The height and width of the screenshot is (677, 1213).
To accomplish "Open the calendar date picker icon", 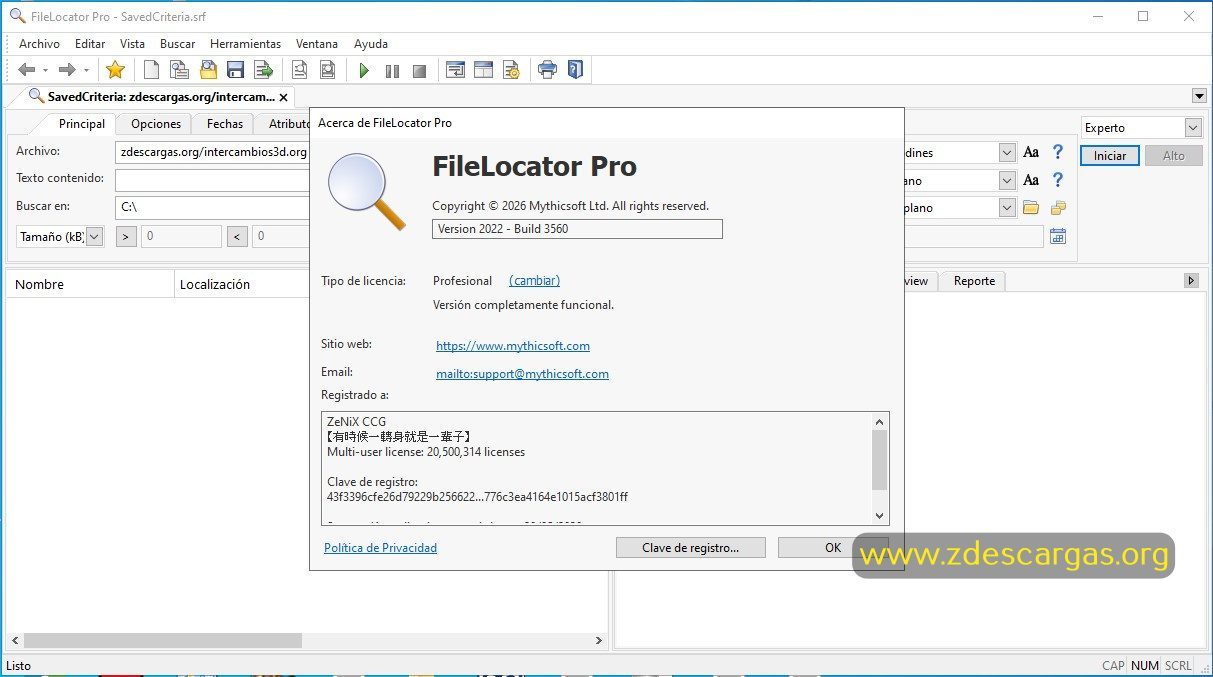I will tap(1058, 236).
